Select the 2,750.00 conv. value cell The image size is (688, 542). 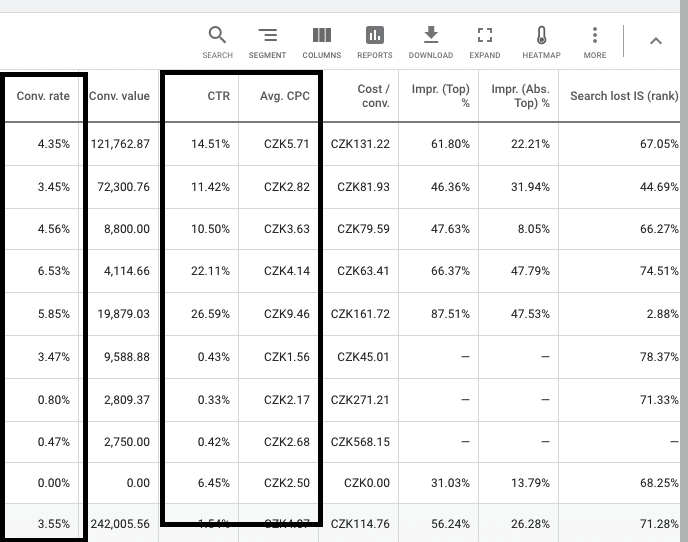[x=127, y=442]
